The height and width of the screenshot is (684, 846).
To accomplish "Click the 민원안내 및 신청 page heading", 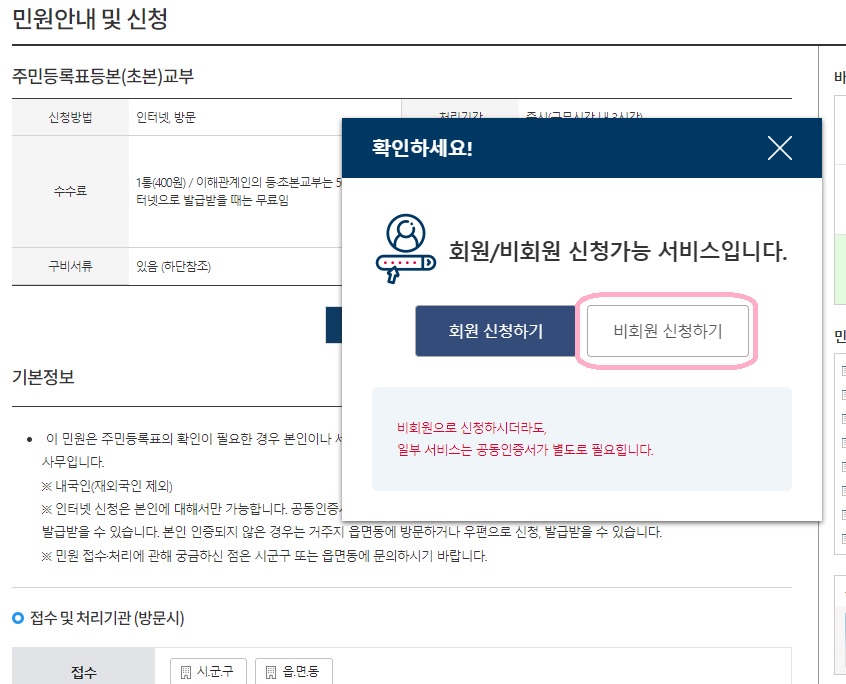I will pos(90,19).
